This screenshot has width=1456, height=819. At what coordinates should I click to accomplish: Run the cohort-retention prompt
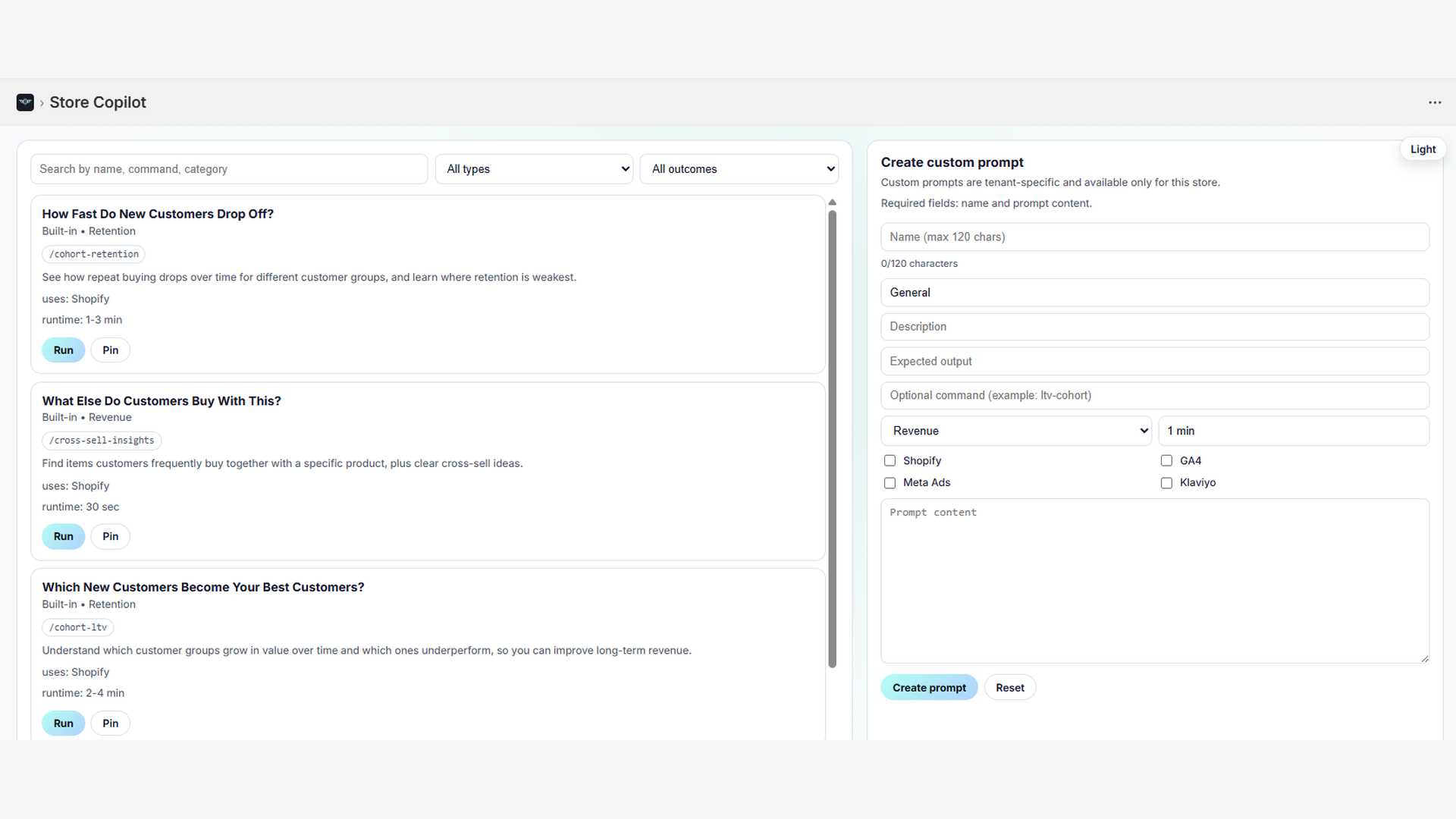63,350
